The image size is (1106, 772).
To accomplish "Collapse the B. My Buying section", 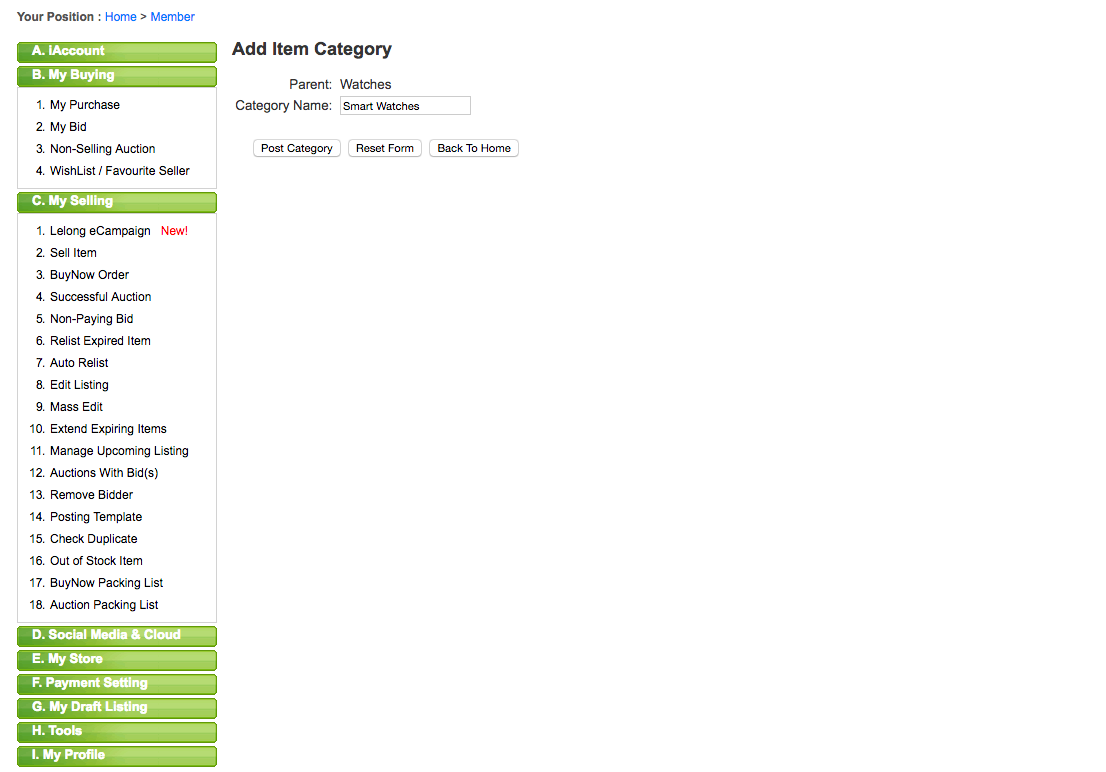I will pos(117,75).
